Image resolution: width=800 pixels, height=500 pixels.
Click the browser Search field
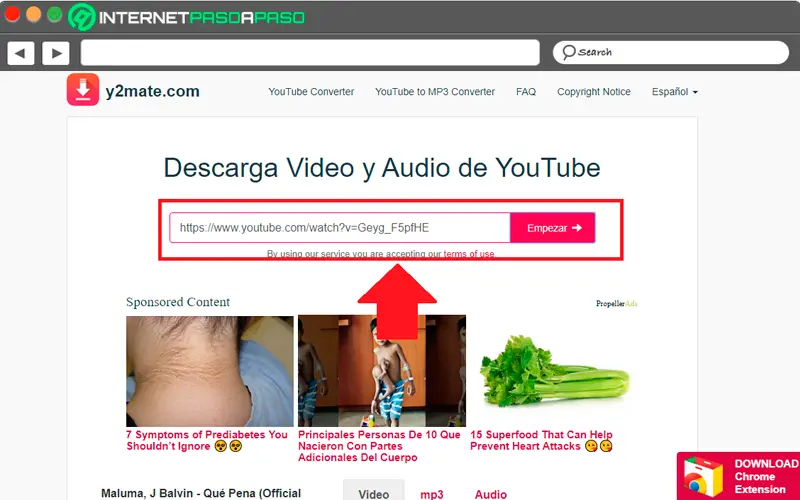671,52
